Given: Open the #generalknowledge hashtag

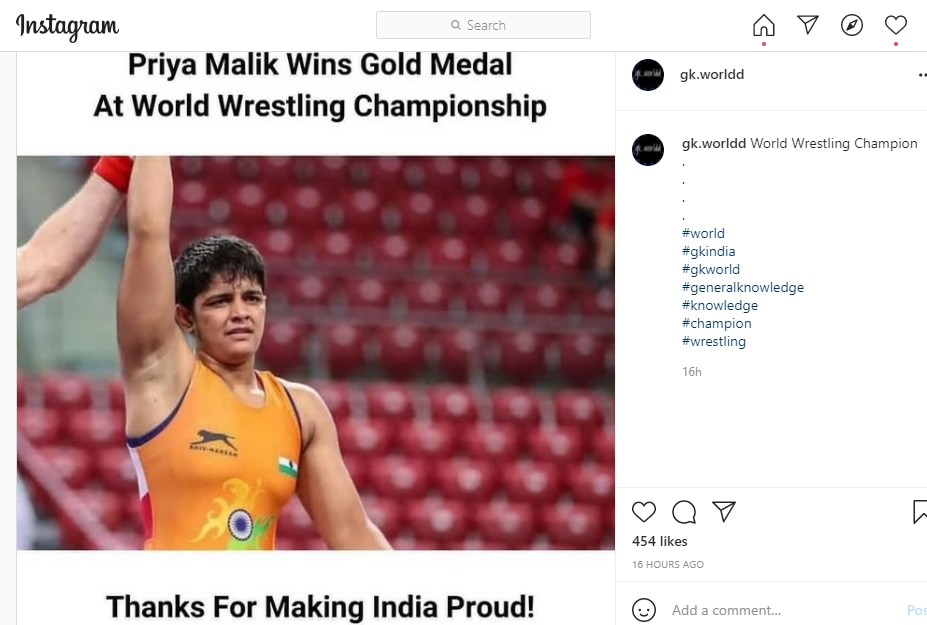Looking at the screenshot, I should [x=743, y=288].
